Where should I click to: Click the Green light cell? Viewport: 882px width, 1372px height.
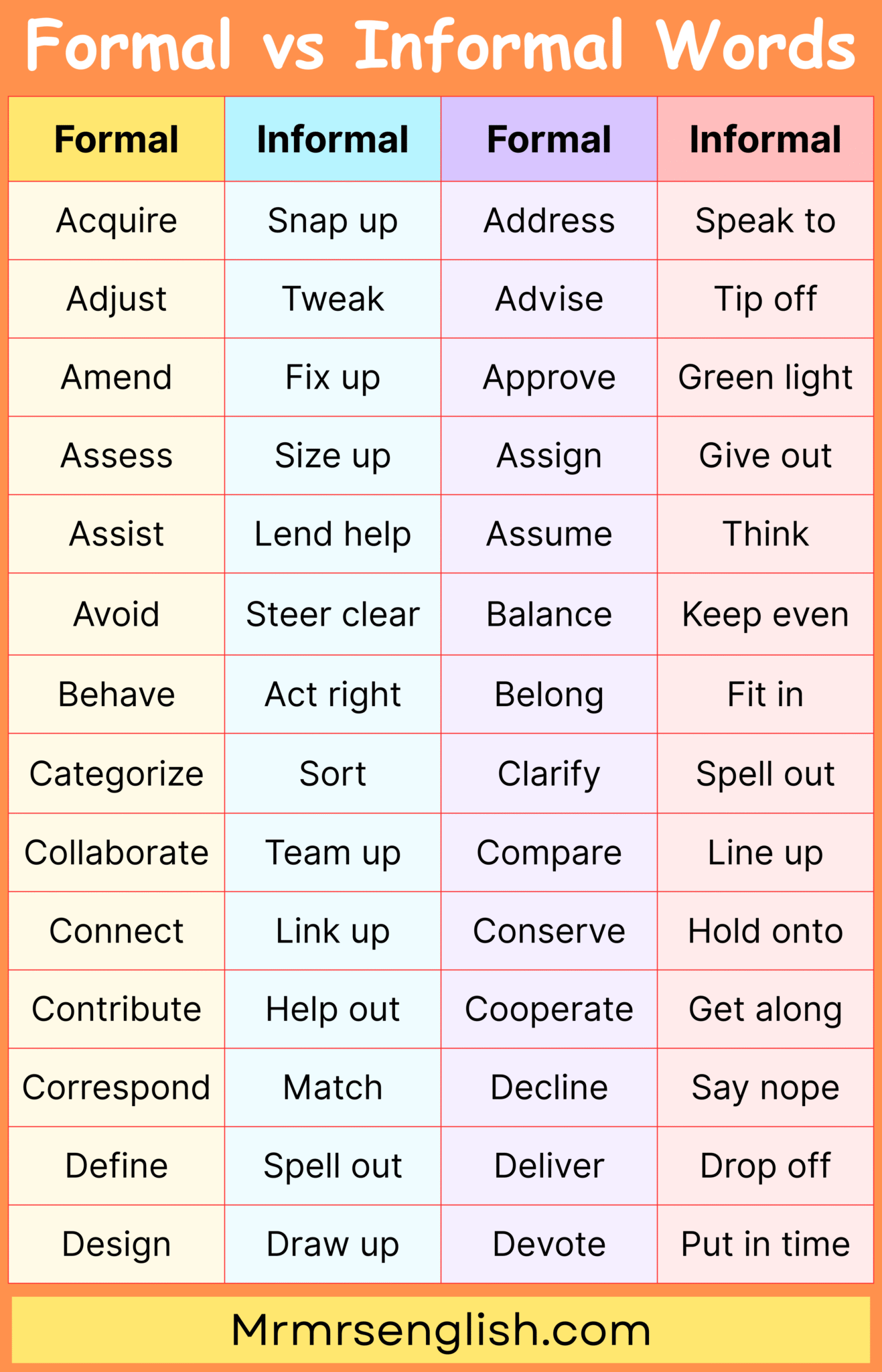[x=765, y=377]
